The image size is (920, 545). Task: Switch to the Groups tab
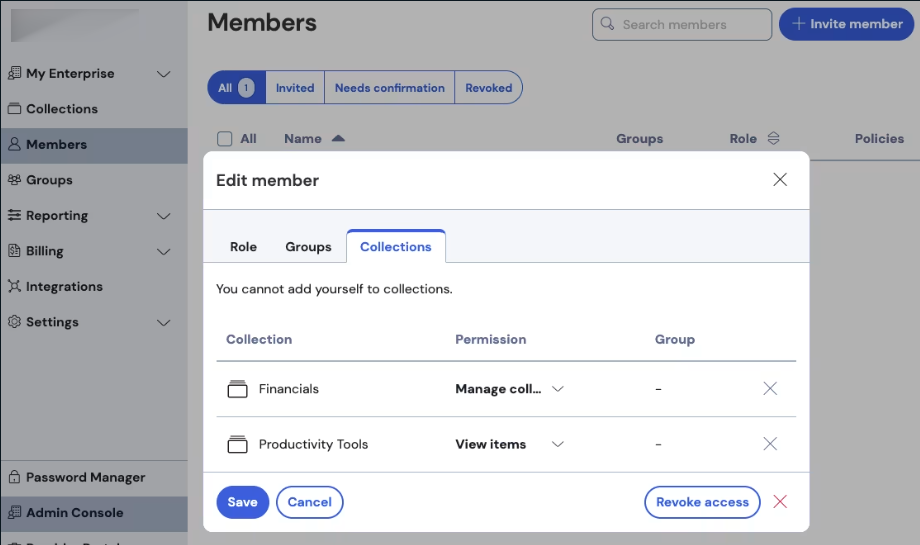(308, 247)
